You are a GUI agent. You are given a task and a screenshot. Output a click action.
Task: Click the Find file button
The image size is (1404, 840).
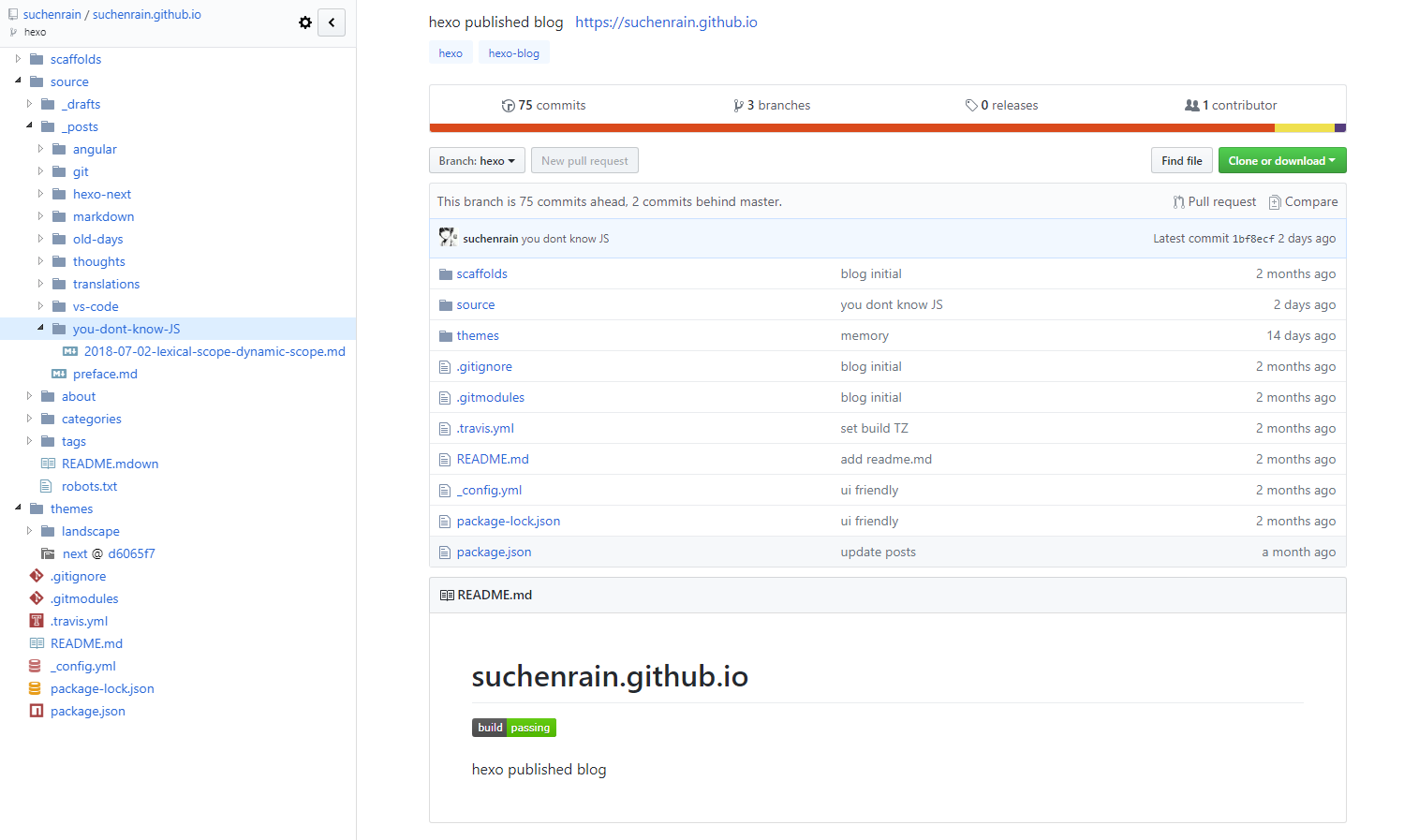pos(1182,161)
